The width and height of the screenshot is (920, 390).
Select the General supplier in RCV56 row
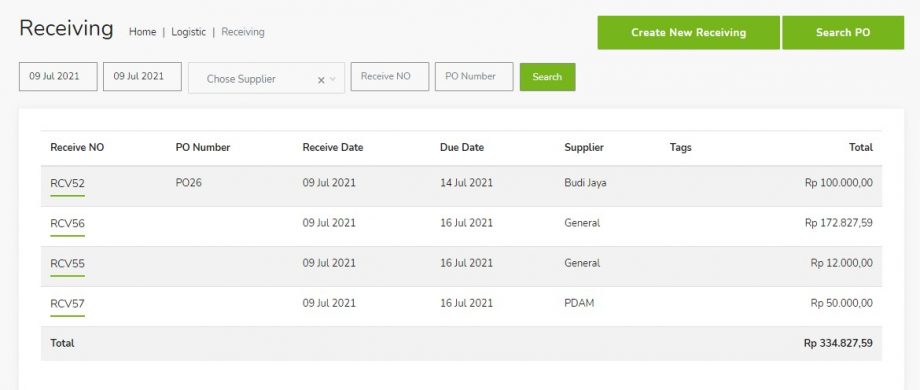pos(582,223)
